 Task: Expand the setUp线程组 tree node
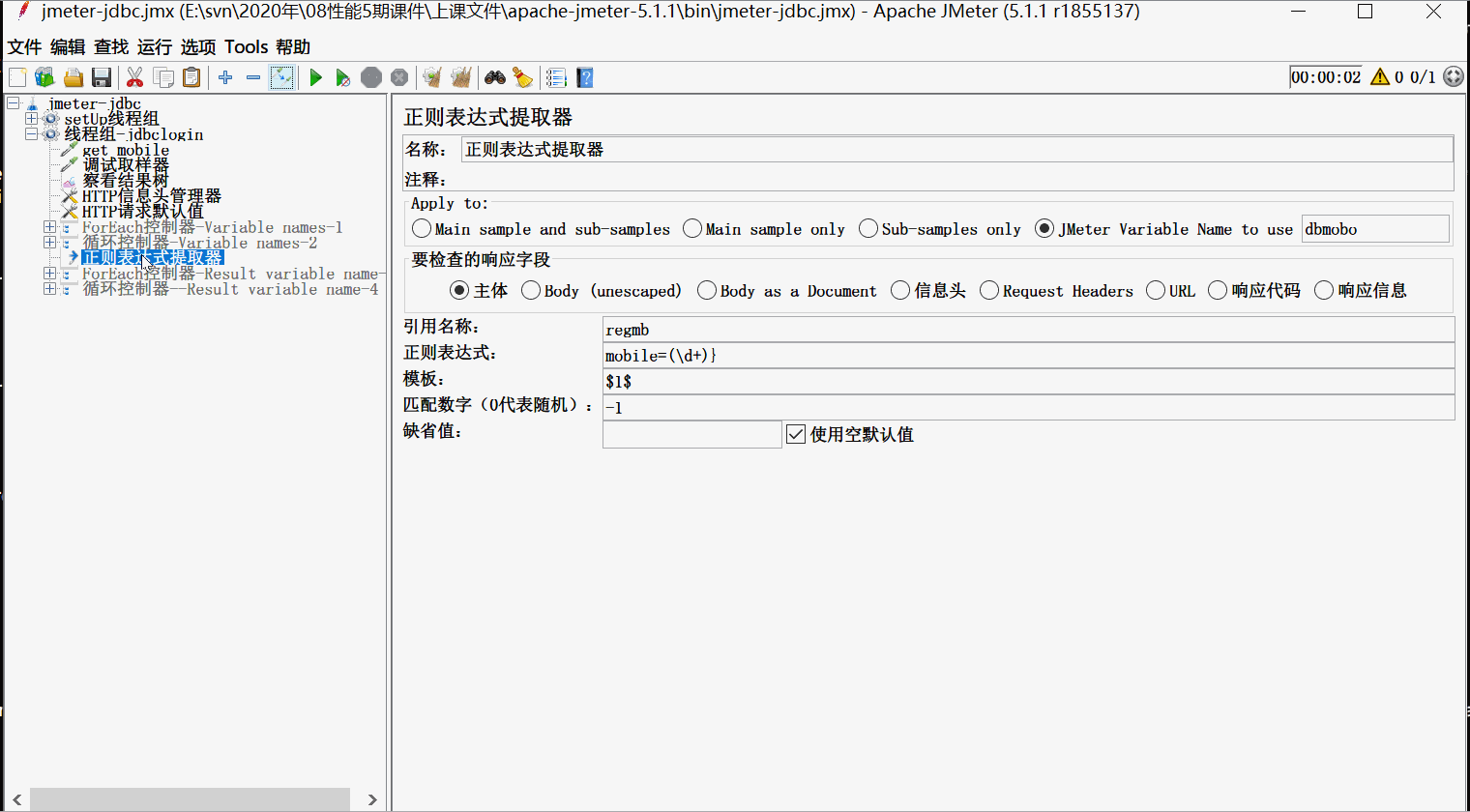coord(32,119)
